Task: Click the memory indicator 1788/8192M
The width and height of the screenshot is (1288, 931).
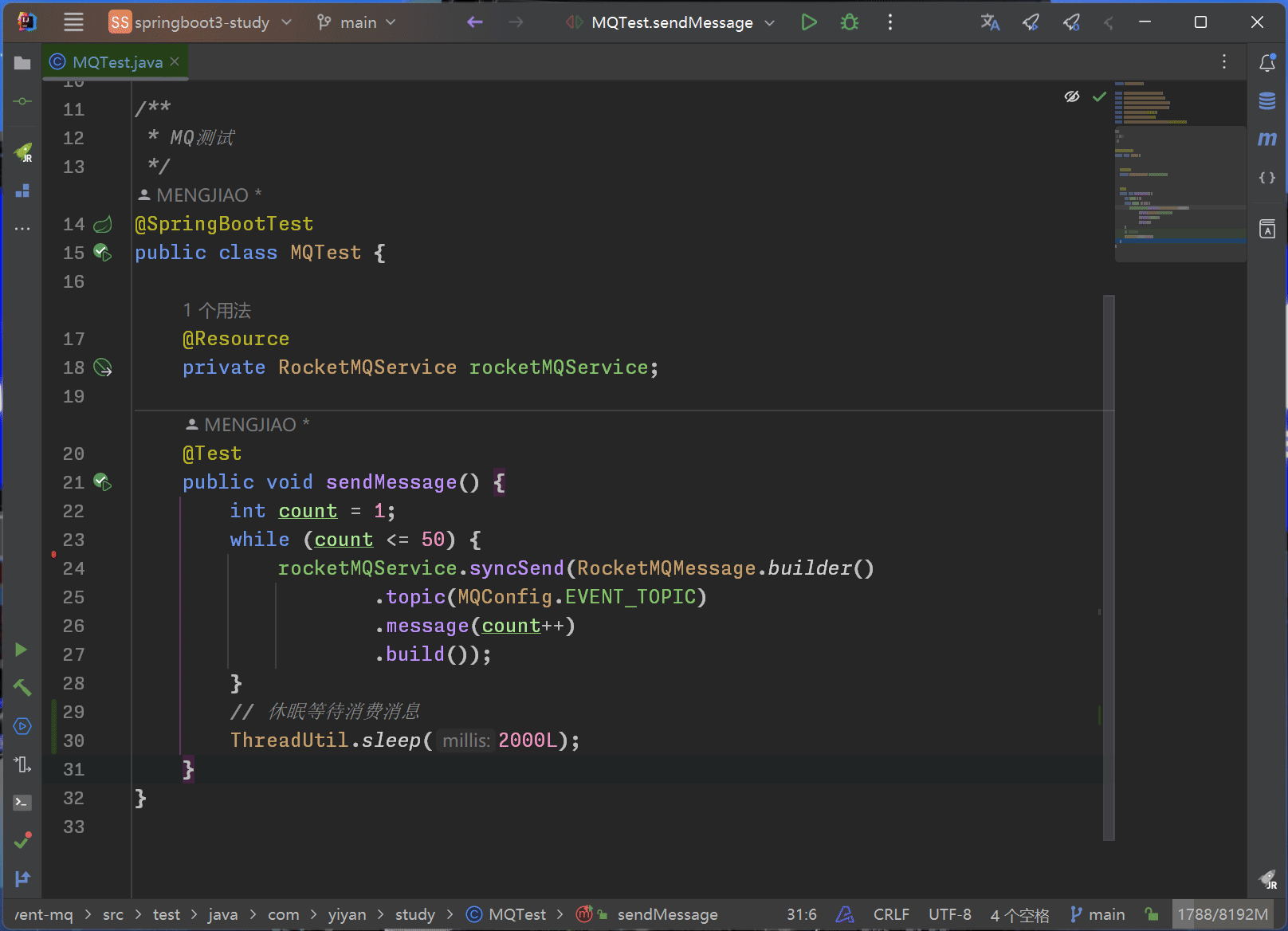Action: click(x=1223, y=914)
